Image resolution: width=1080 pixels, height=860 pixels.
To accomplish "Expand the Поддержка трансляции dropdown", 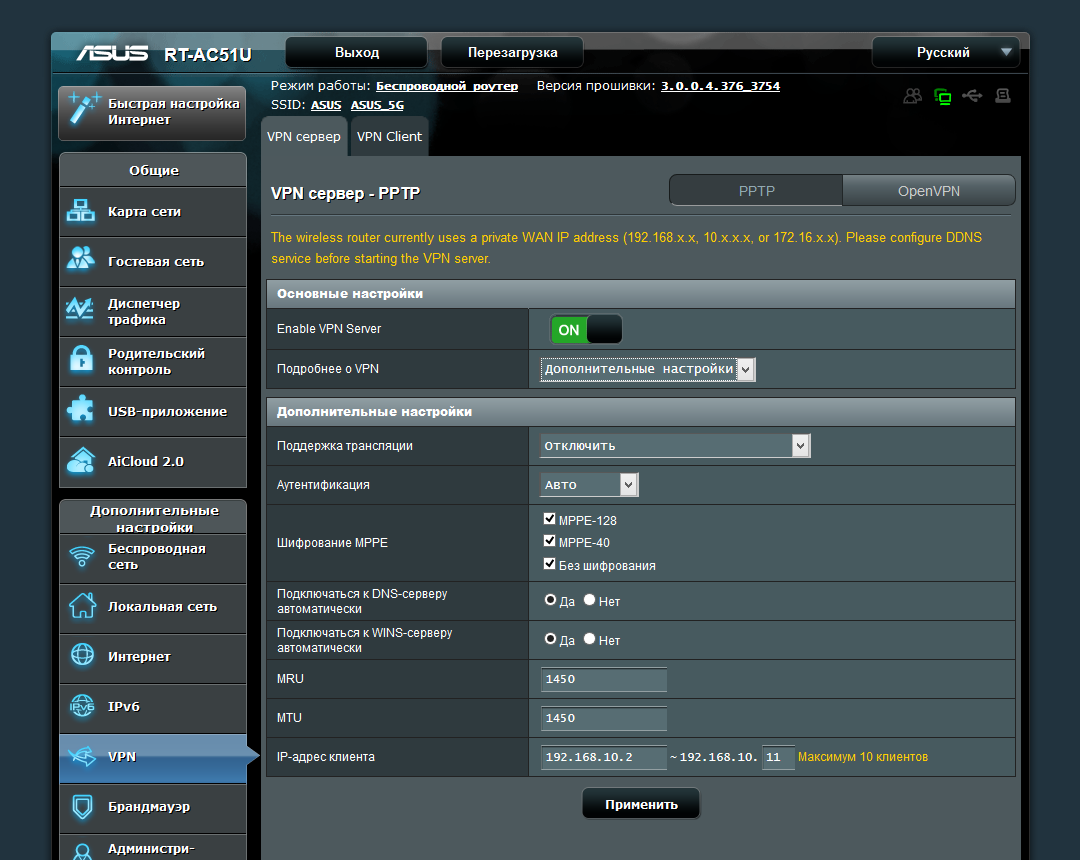I will 675,445.
